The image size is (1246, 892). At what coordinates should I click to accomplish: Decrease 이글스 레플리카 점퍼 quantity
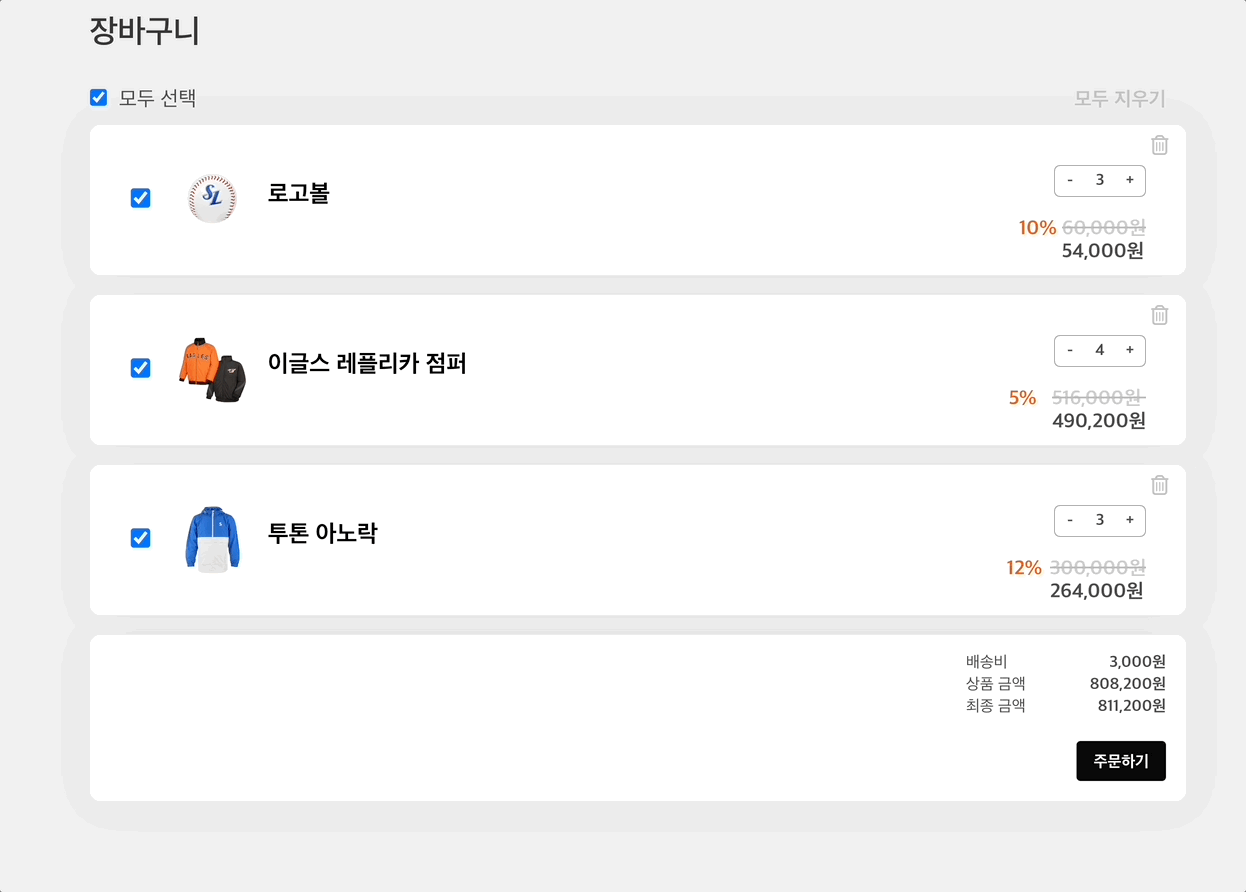tap(1070, 350)
